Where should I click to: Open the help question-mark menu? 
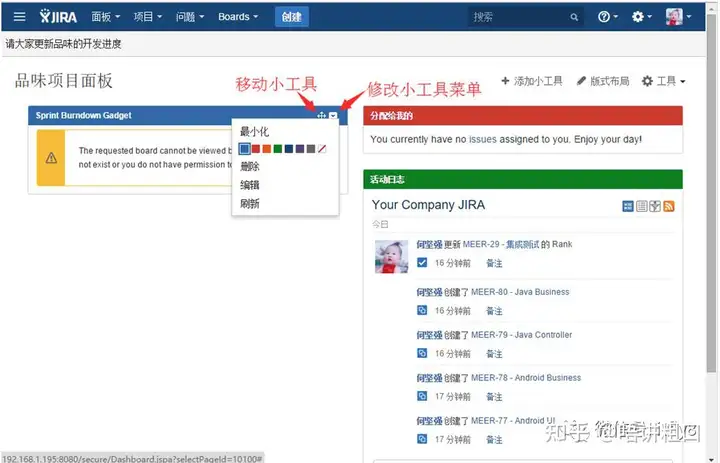point(608,17)
